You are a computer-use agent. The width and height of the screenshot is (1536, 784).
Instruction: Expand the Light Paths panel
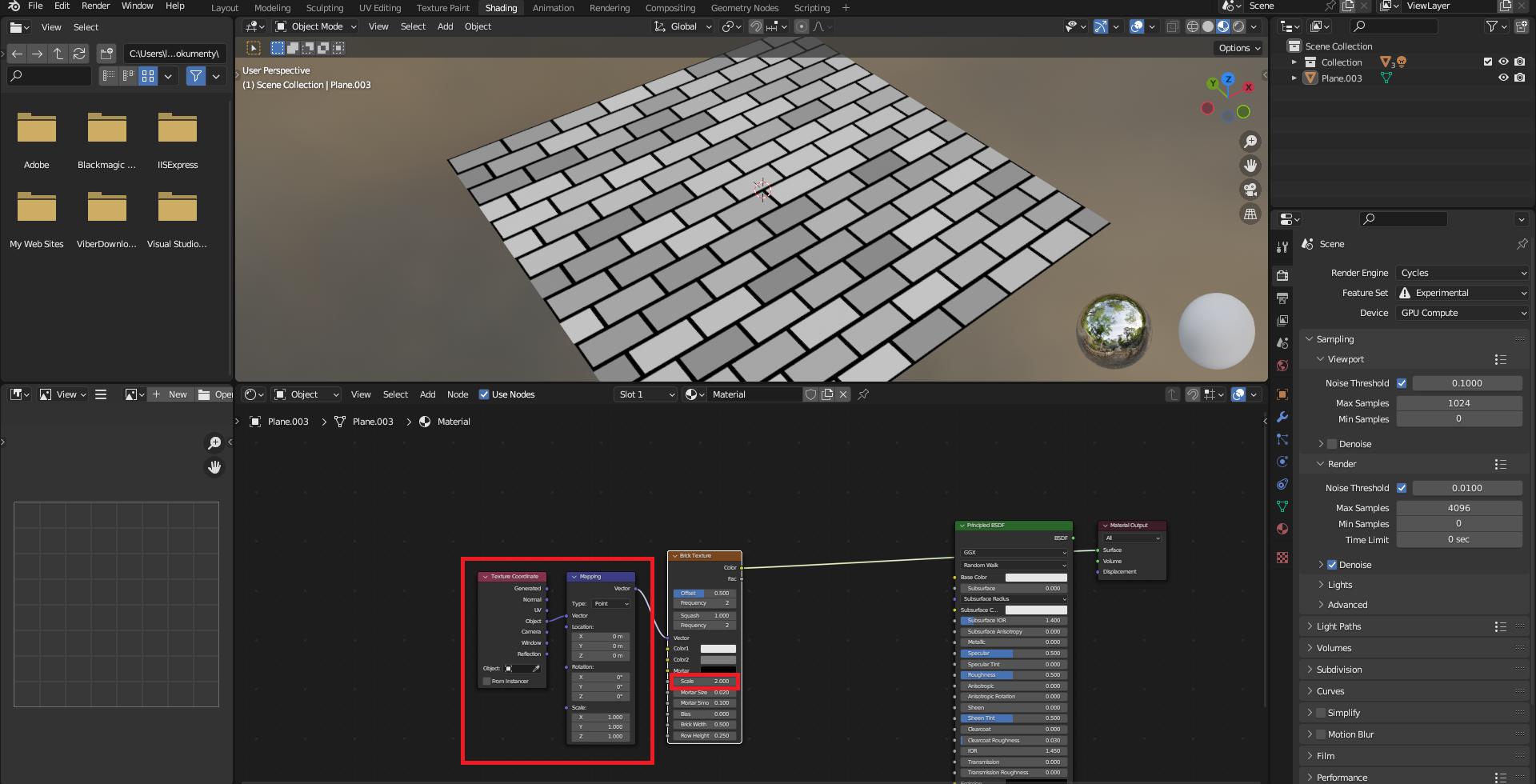1338,626
